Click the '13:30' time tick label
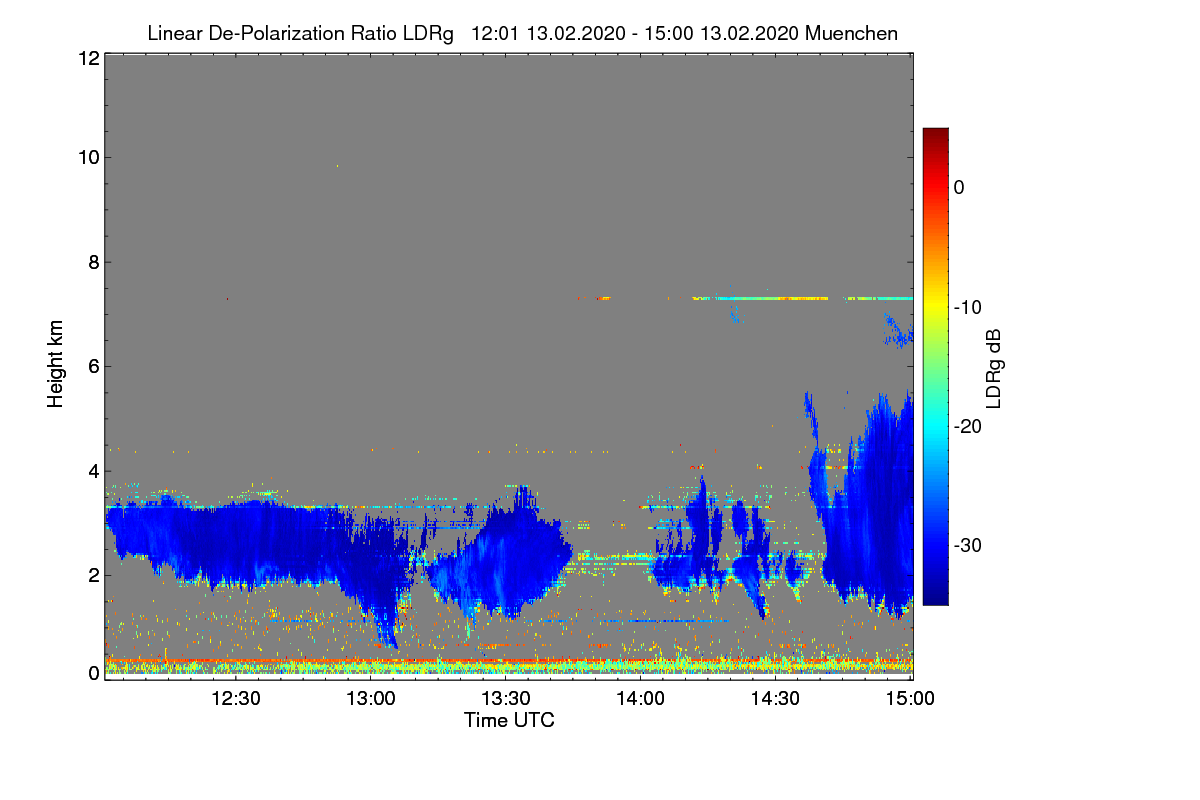The image size is (1200, 800). (x=505, y=698)
